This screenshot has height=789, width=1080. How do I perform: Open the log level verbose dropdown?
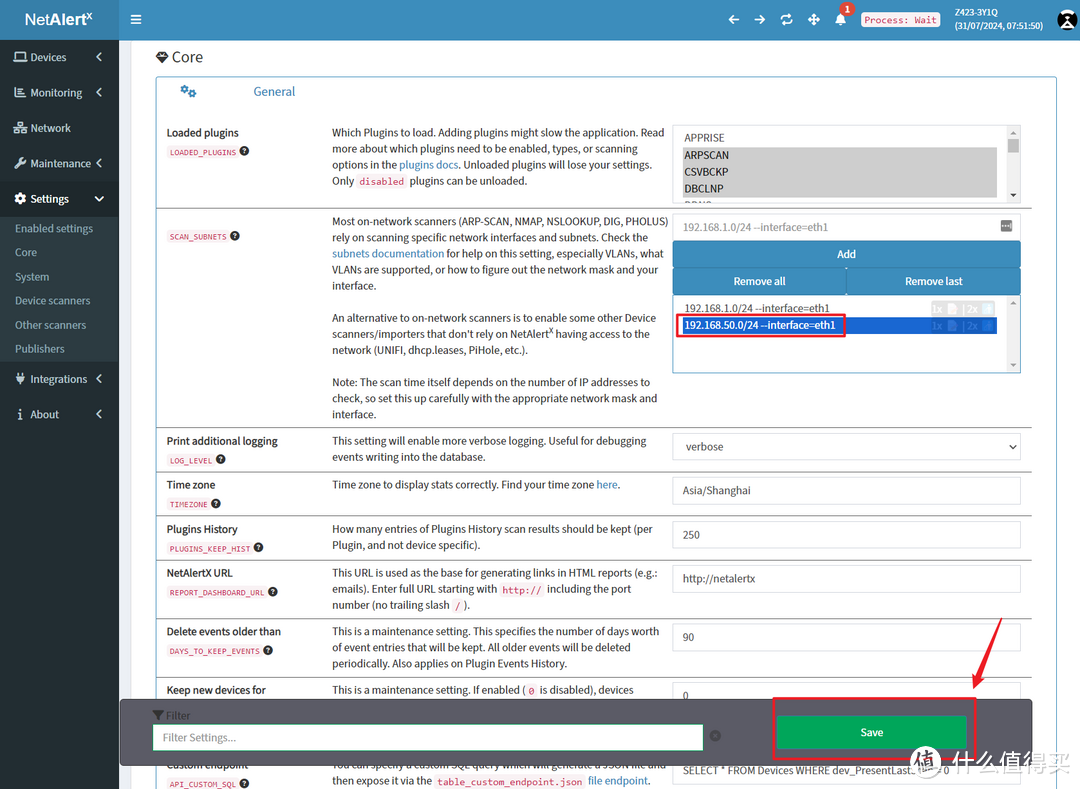pyautogui.click(x=846, y=447)
